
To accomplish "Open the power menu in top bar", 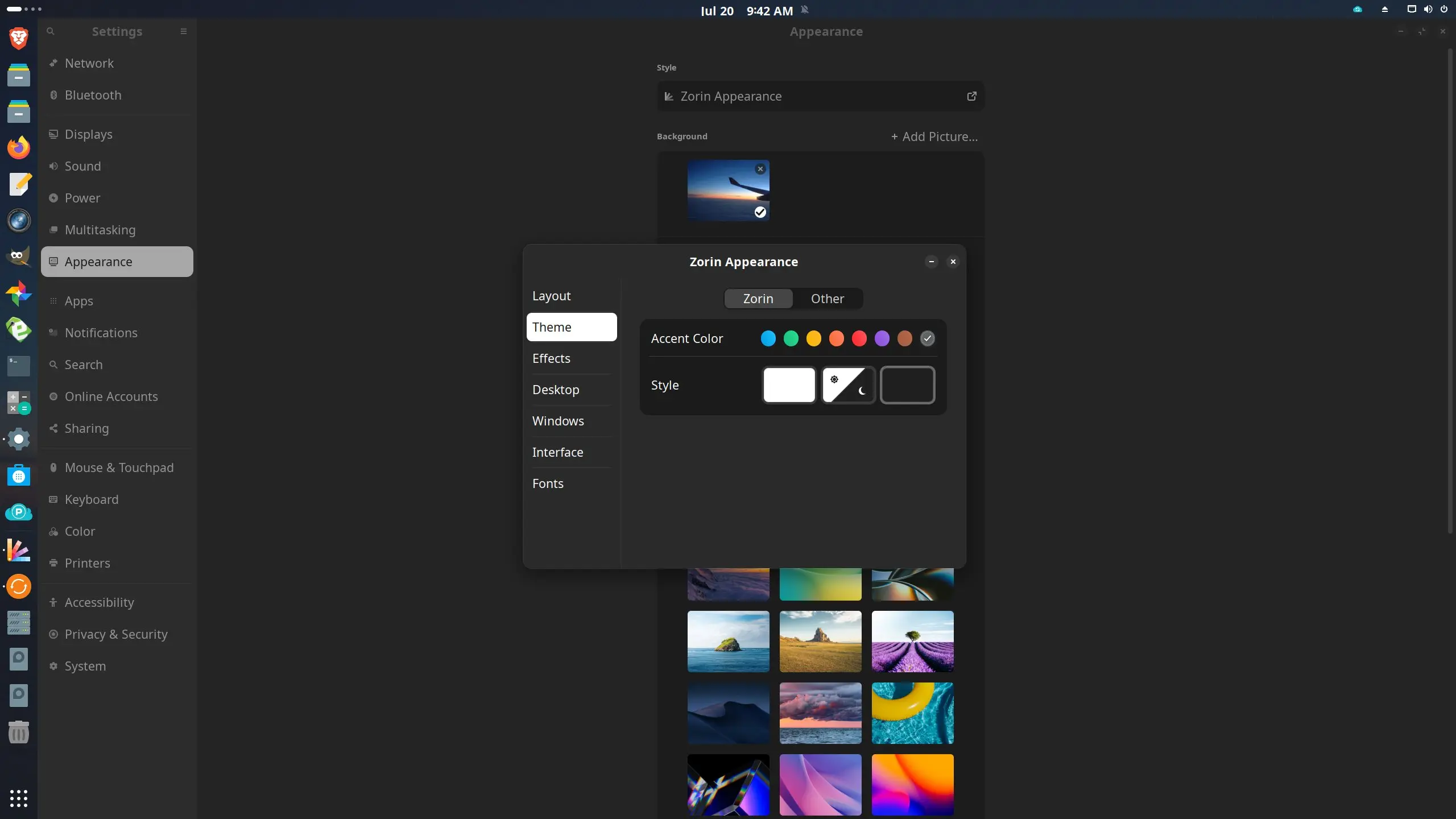I will tap(1443, 9).
